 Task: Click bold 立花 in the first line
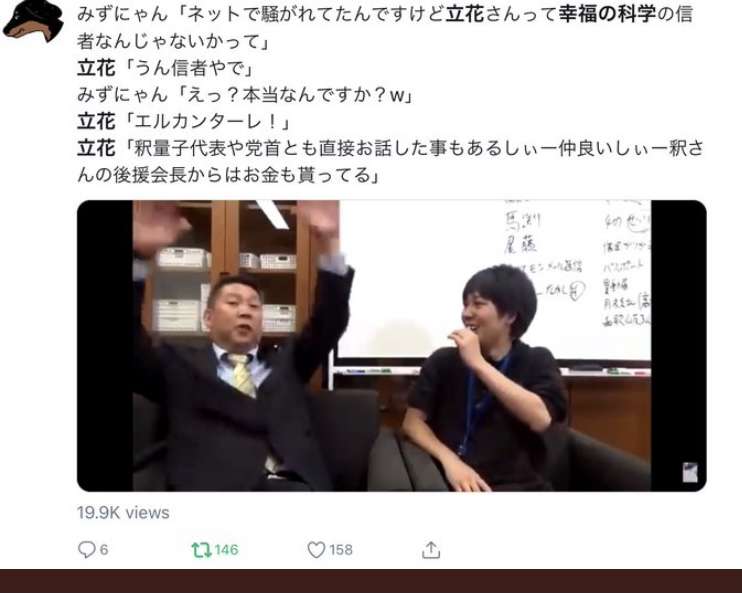(464, 14)
